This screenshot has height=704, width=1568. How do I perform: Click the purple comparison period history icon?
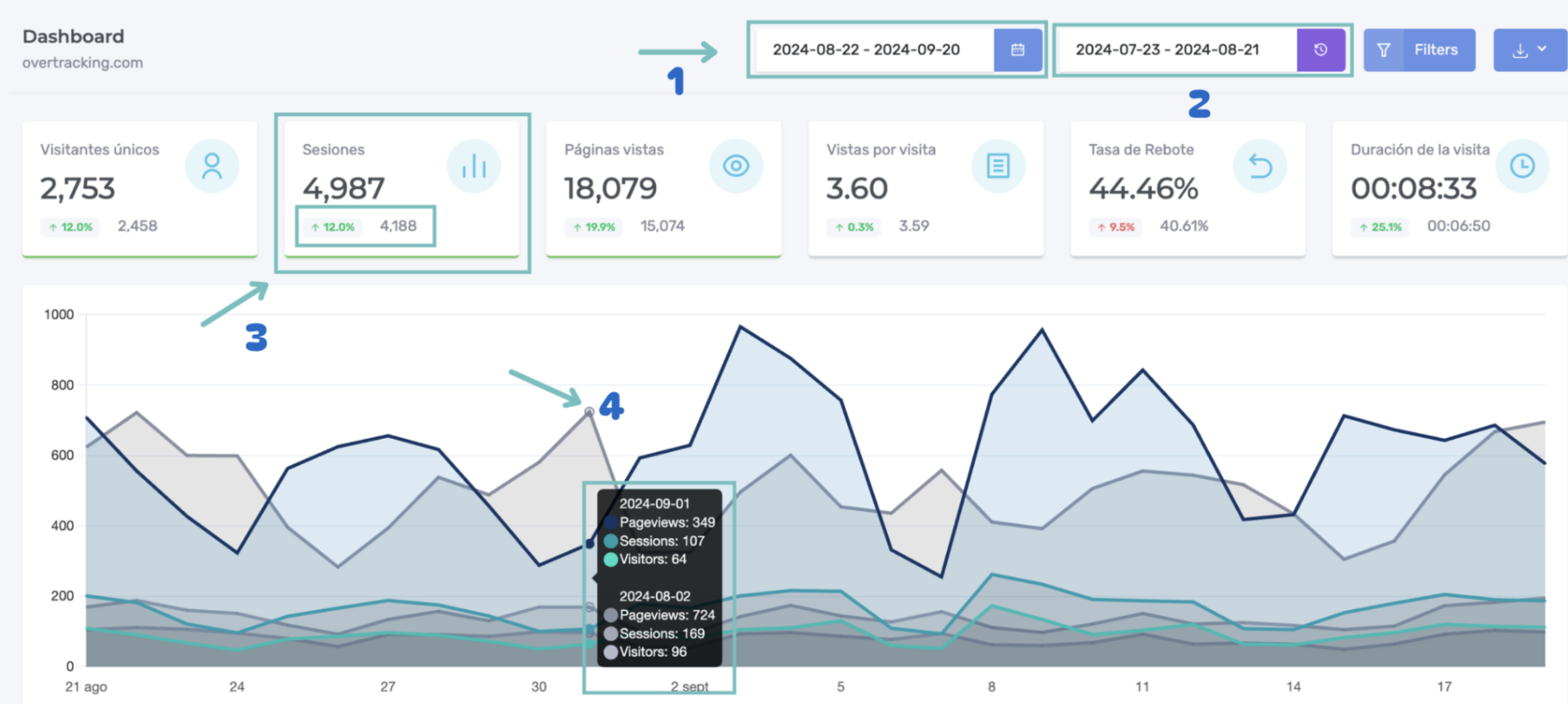coord(1320,50)
